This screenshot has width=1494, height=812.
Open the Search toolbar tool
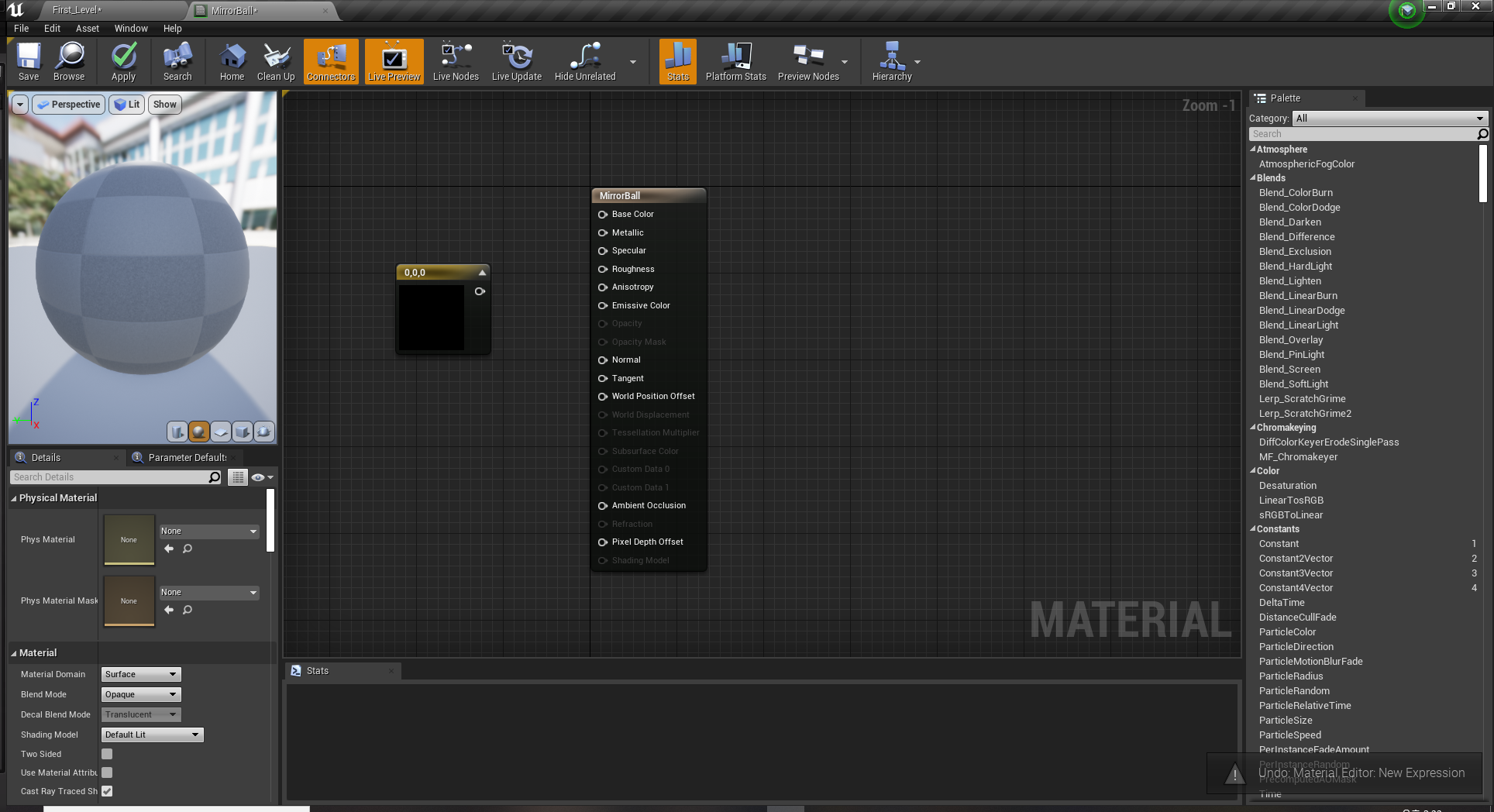(x=177, y=61)
